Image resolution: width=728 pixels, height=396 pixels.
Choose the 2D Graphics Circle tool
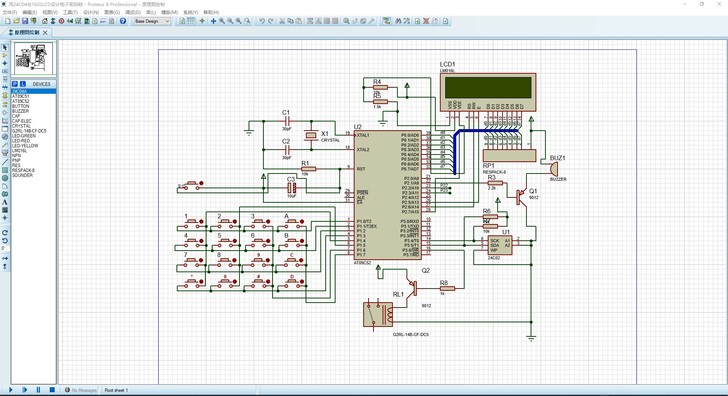tap(5, 178)
